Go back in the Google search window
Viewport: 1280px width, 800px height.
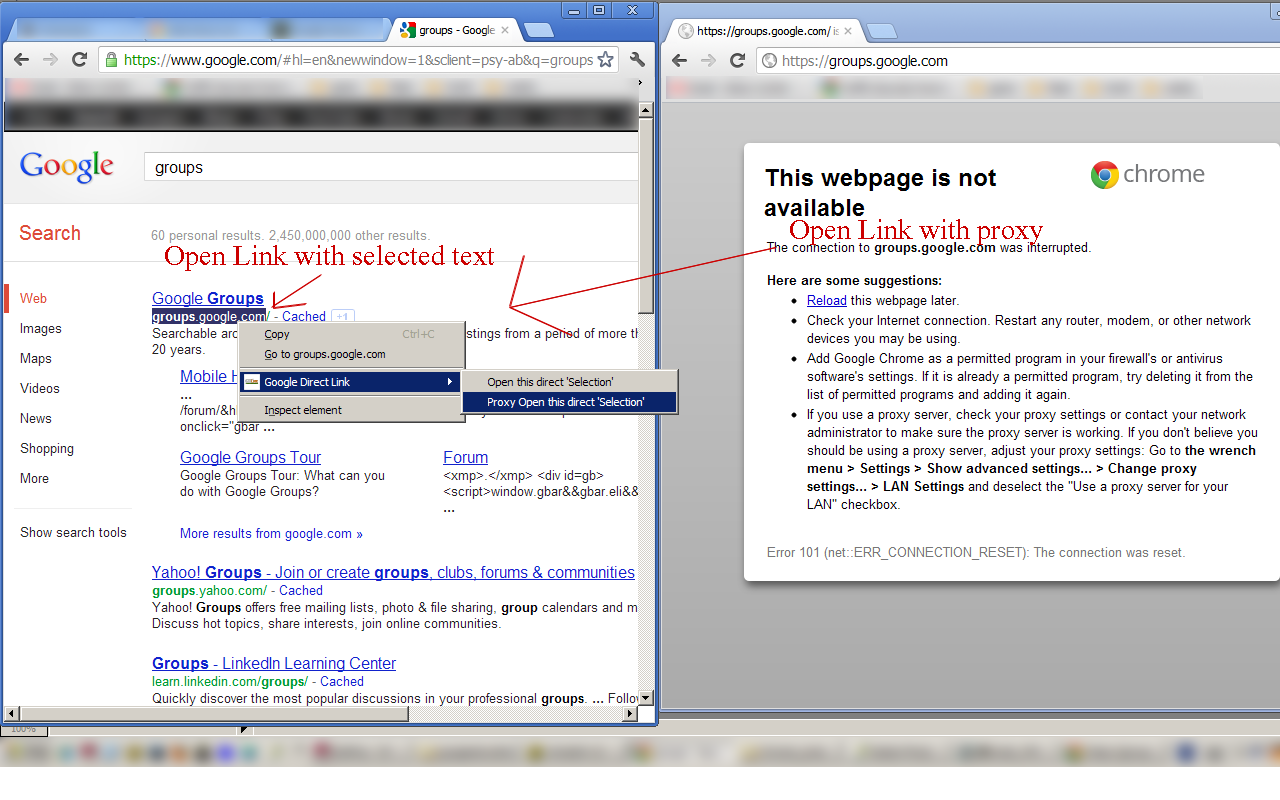tap(21, 60)
